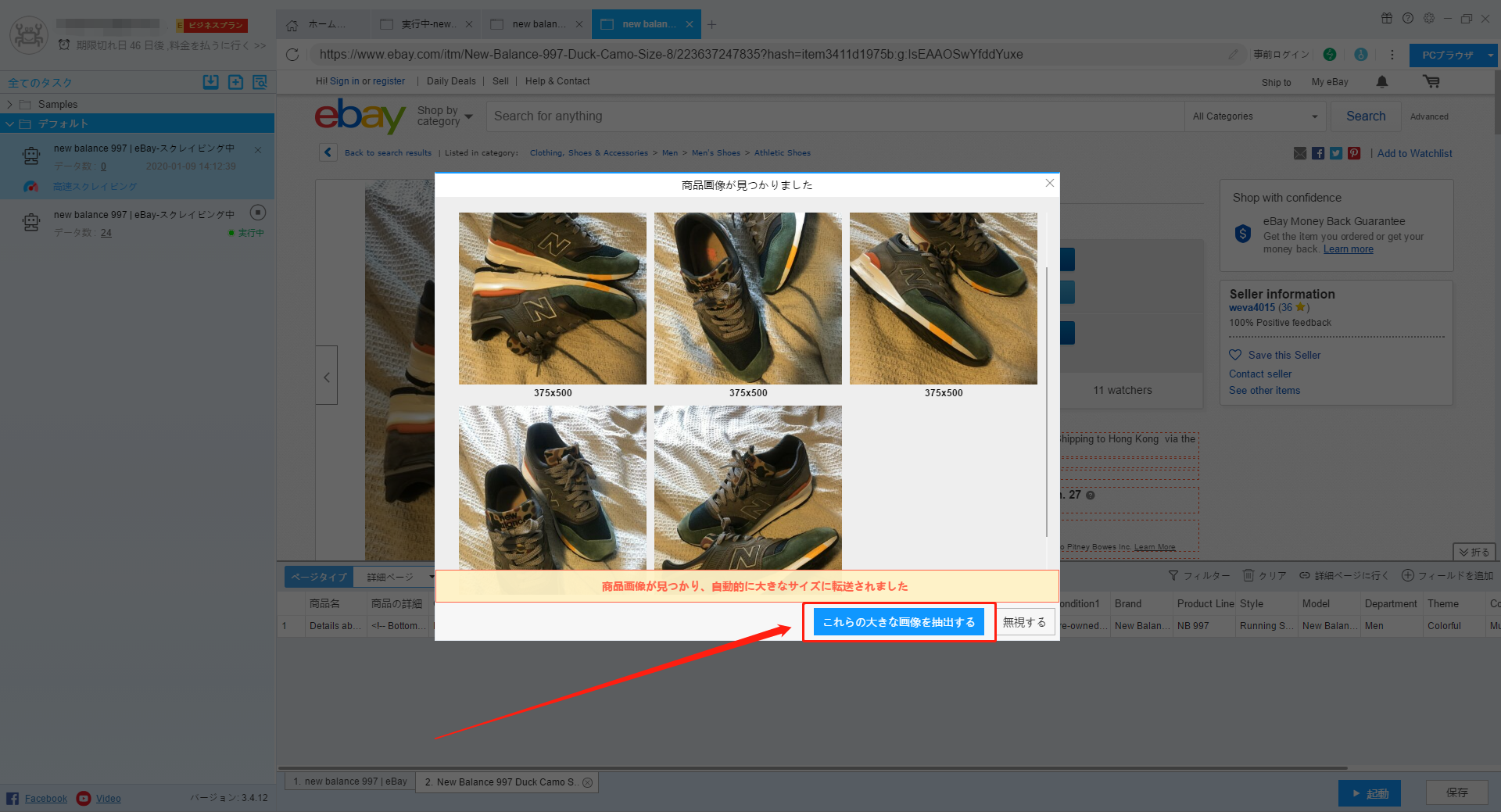The height and width of the screenshot is (812, 1501).
Task: Click the eBay notifications bell icon
Action: point(1382,81)
